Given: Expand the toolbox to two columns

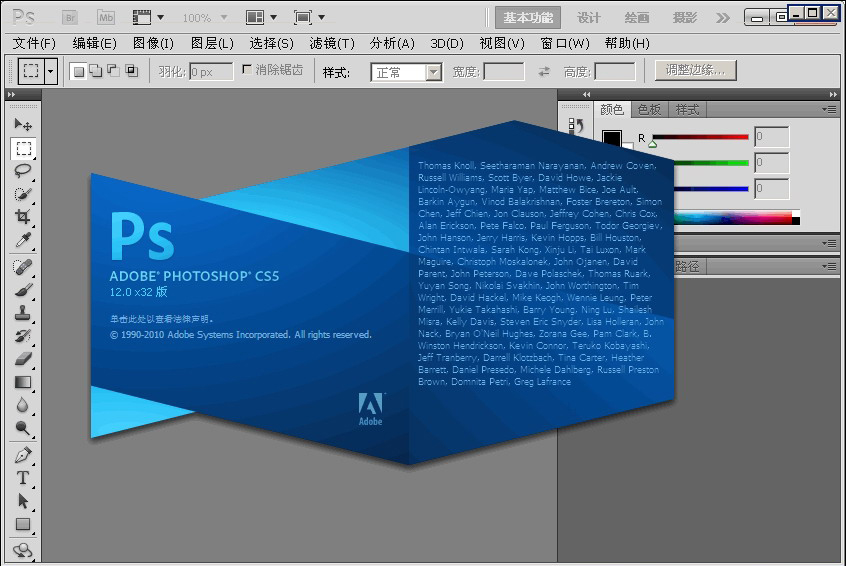Looking at the screenshot, I should (11, 94).
